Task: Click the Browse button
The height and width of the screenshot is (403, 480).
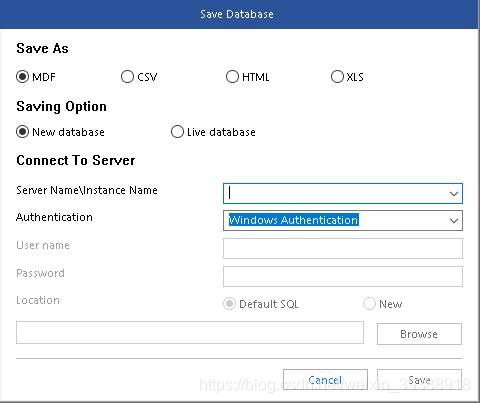Action: coord(419,334)
